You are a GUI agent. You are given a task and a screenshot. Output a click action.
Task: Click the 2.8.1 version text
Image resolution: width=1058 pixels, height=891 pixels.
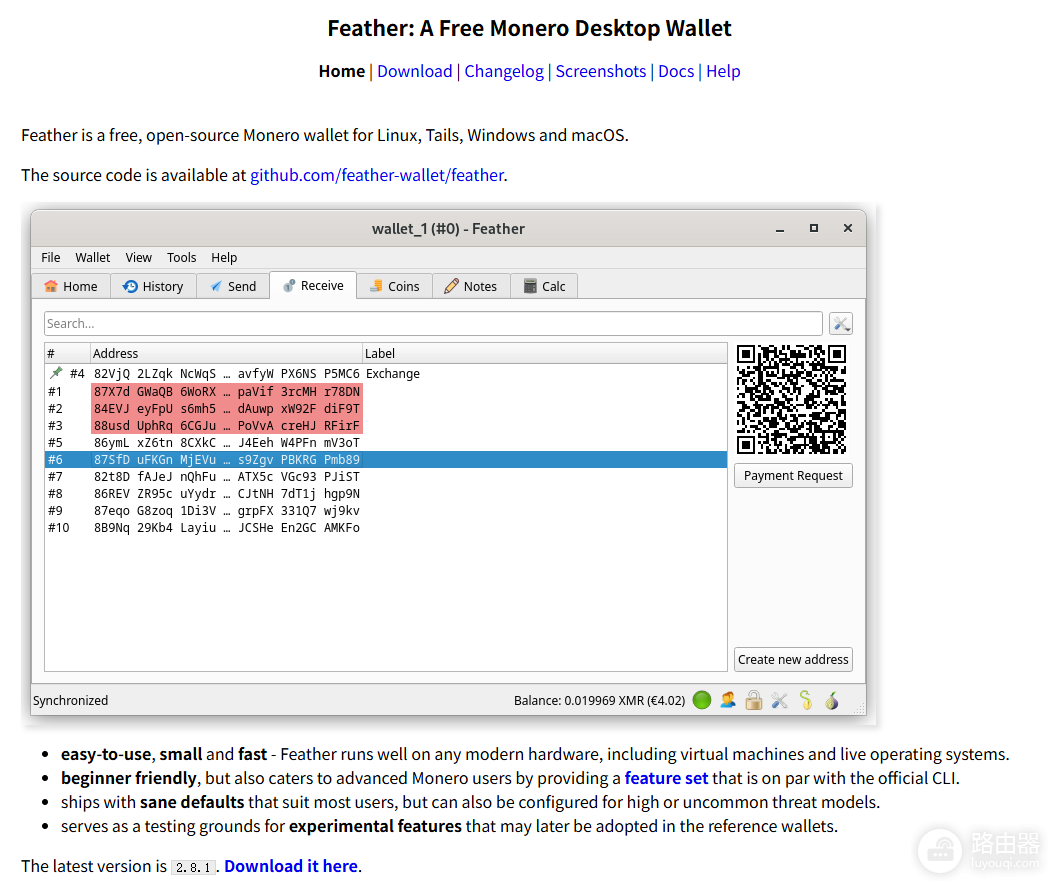click(x=193, y=867)
